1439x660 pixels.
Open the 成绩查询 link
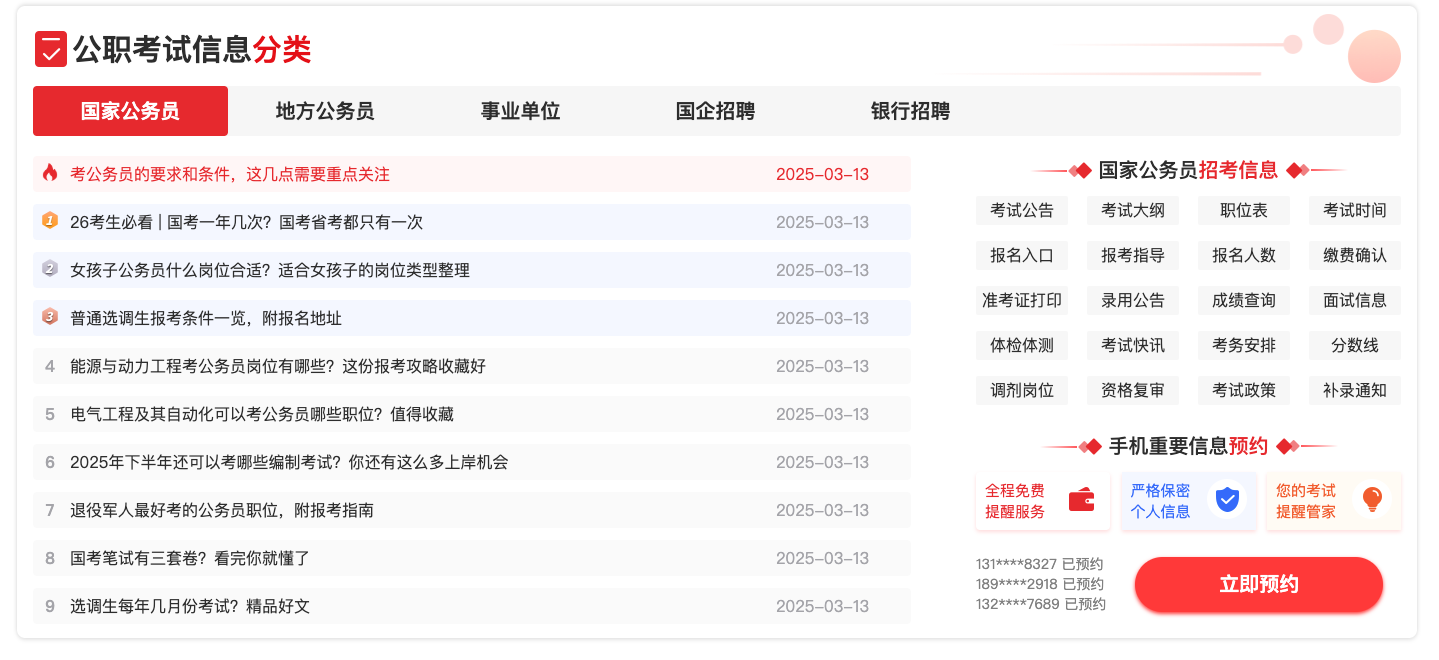(1244, 300)
